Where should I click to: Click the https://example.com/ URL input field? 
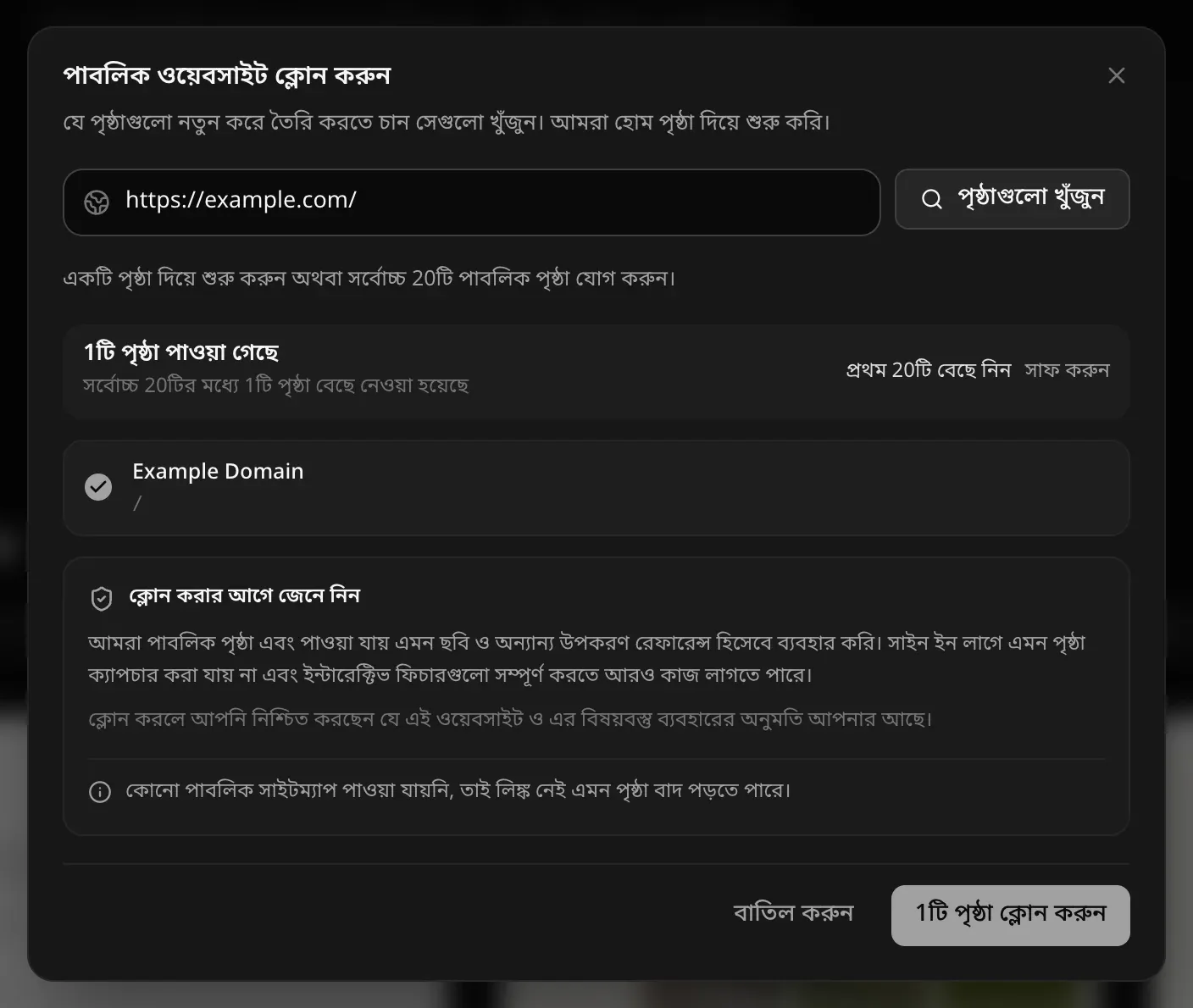(x=472, y=202)
